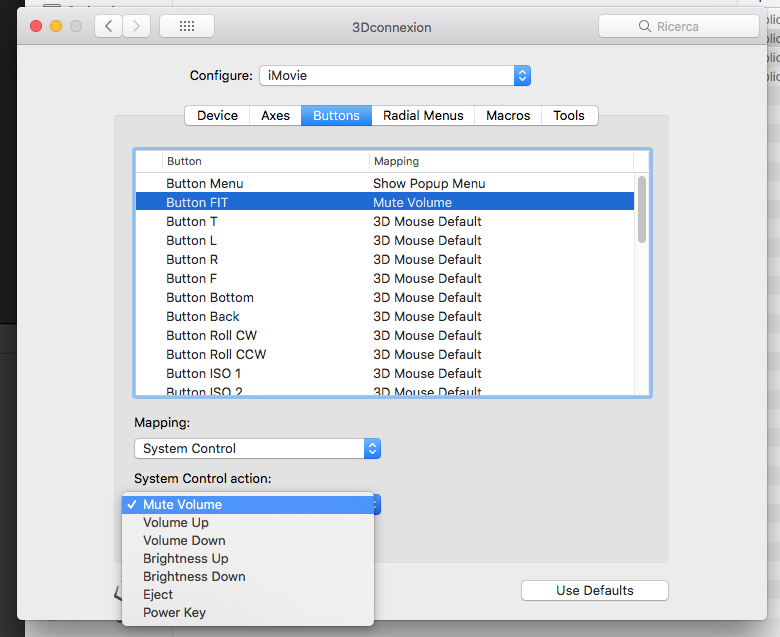Select the Button Roll CCW row
780x637 pixels.
coord(385,355)
